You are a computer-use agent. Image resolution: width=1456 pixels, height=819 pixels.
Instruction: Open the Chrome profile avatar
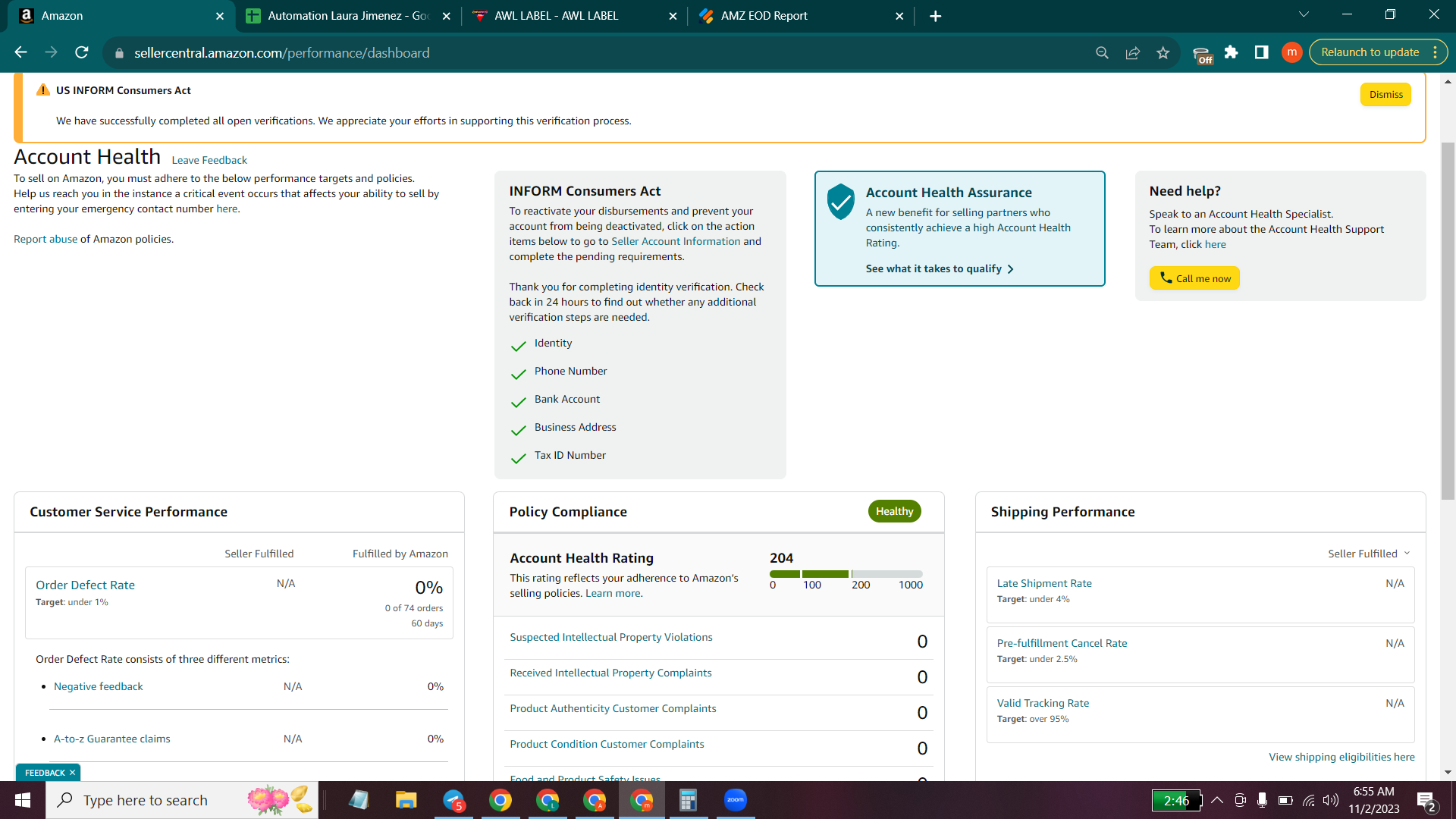1291,52
